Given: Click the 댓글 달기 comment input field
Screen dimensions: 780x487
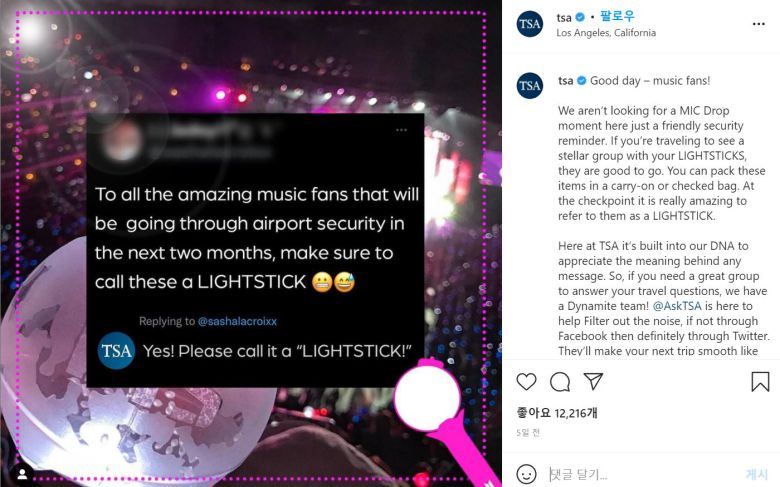Looking at the screenshot, I should click(x=642, y=474).
